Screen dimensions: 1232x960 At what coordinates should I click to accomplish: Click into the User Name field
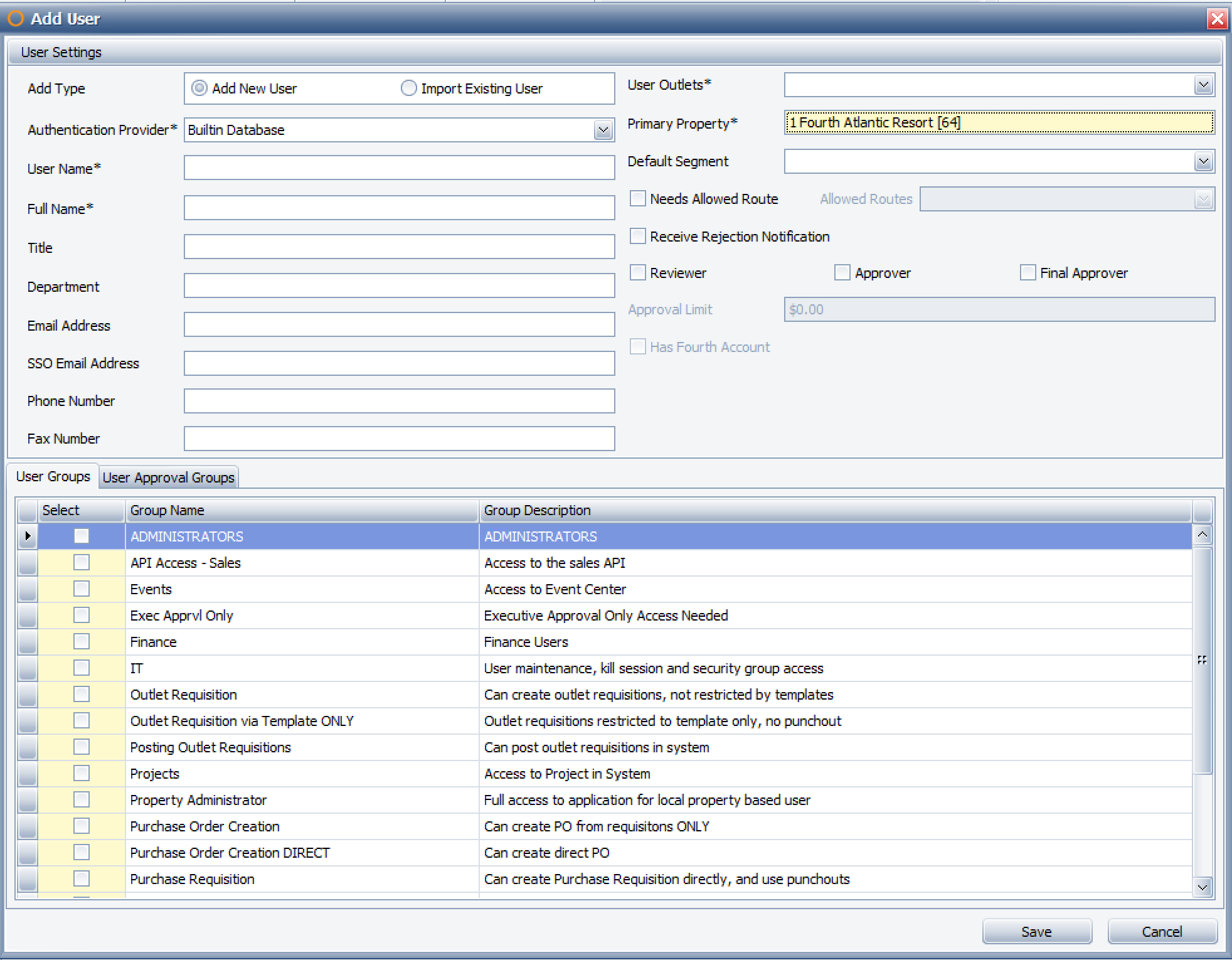point(399,168)
